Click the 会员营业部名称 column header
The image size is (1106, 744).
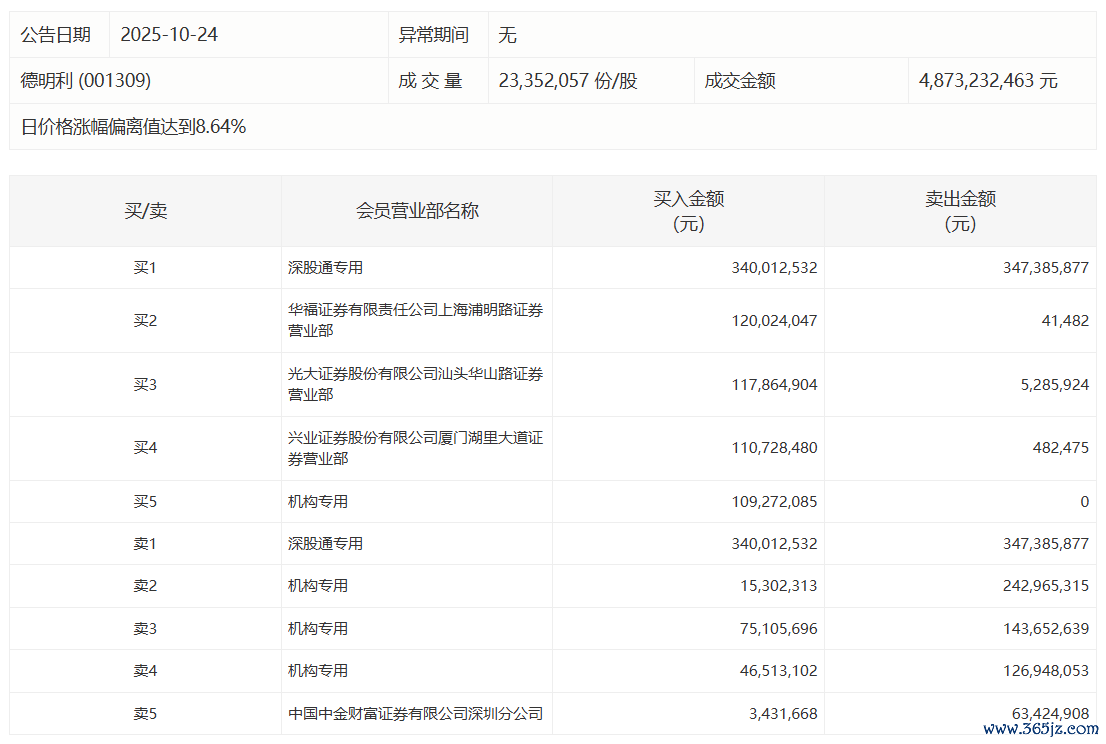click(x=417, y=211)
